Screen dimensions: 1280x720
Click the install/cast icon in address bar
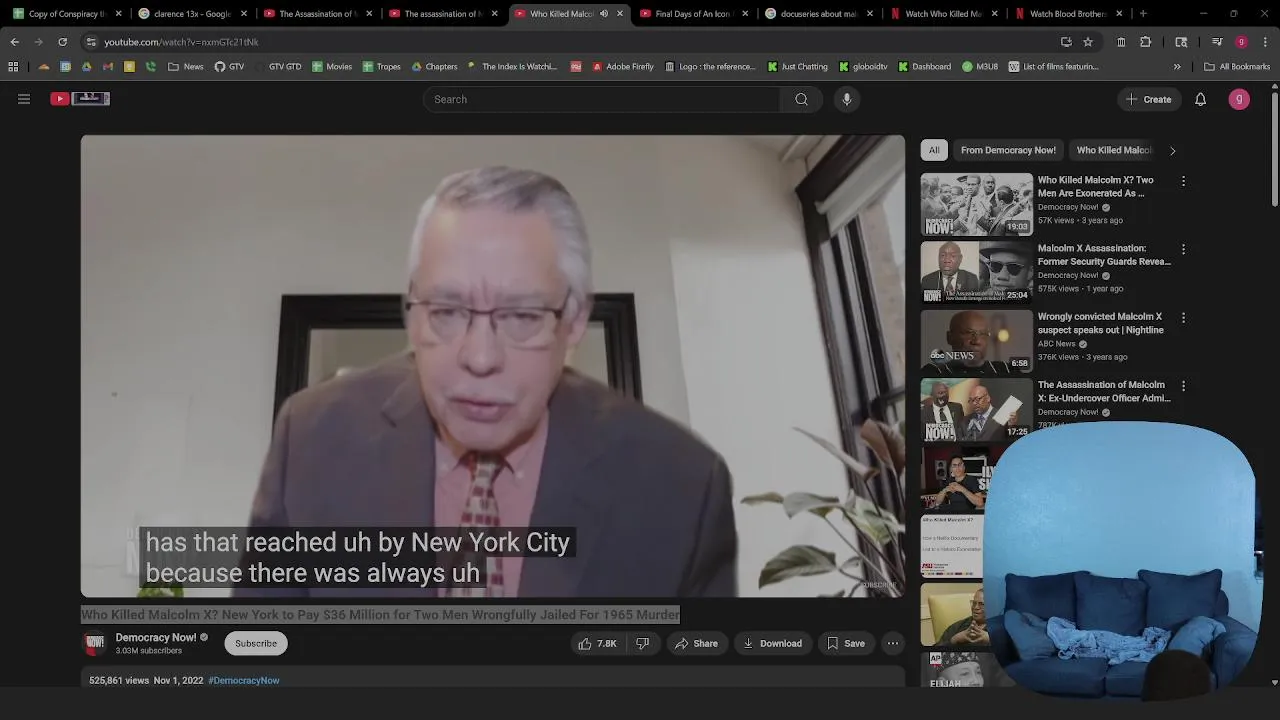click(x=1066, y=42)
